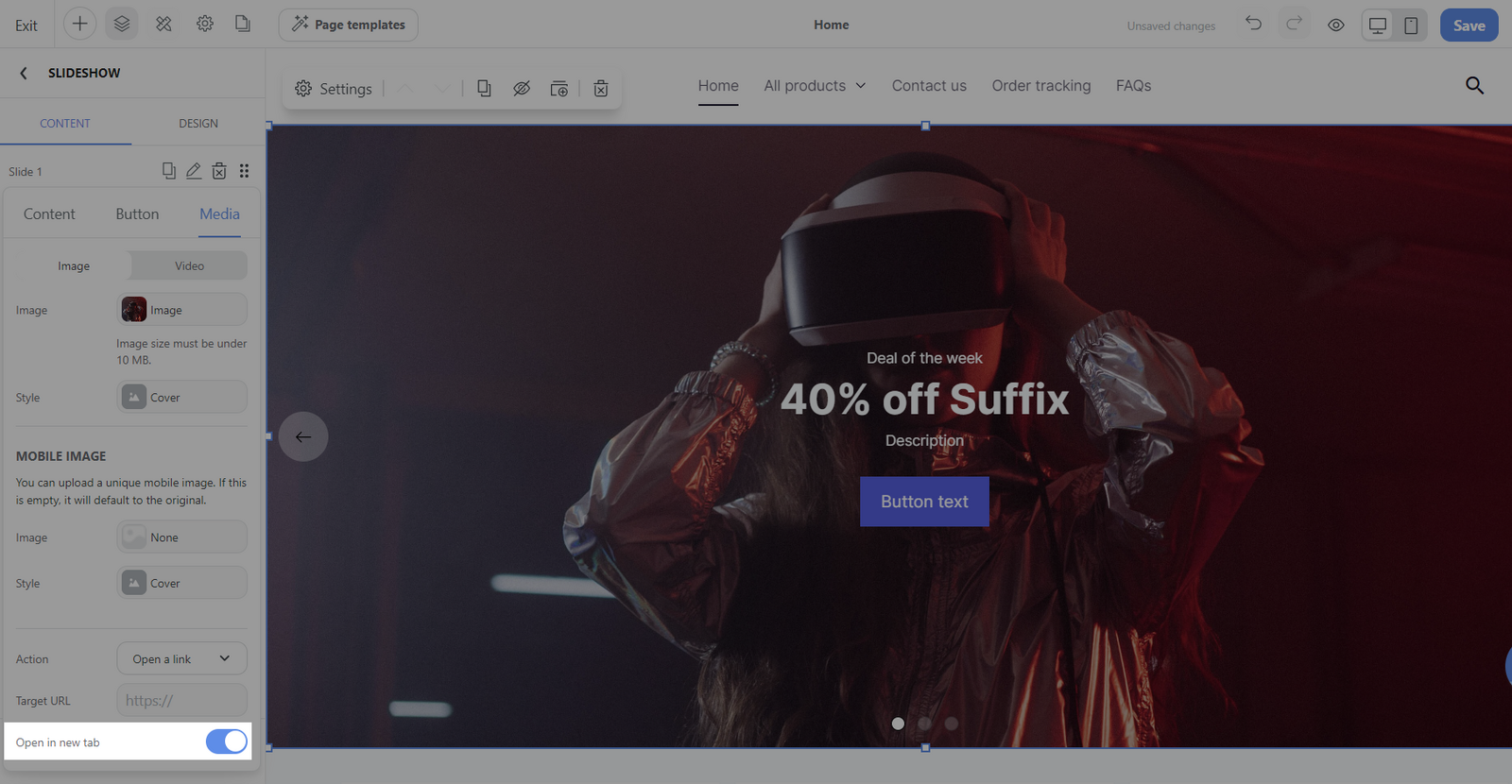Select the slide Media tab
This screenshot has width=1512, height=784.
tap(220, 214)
